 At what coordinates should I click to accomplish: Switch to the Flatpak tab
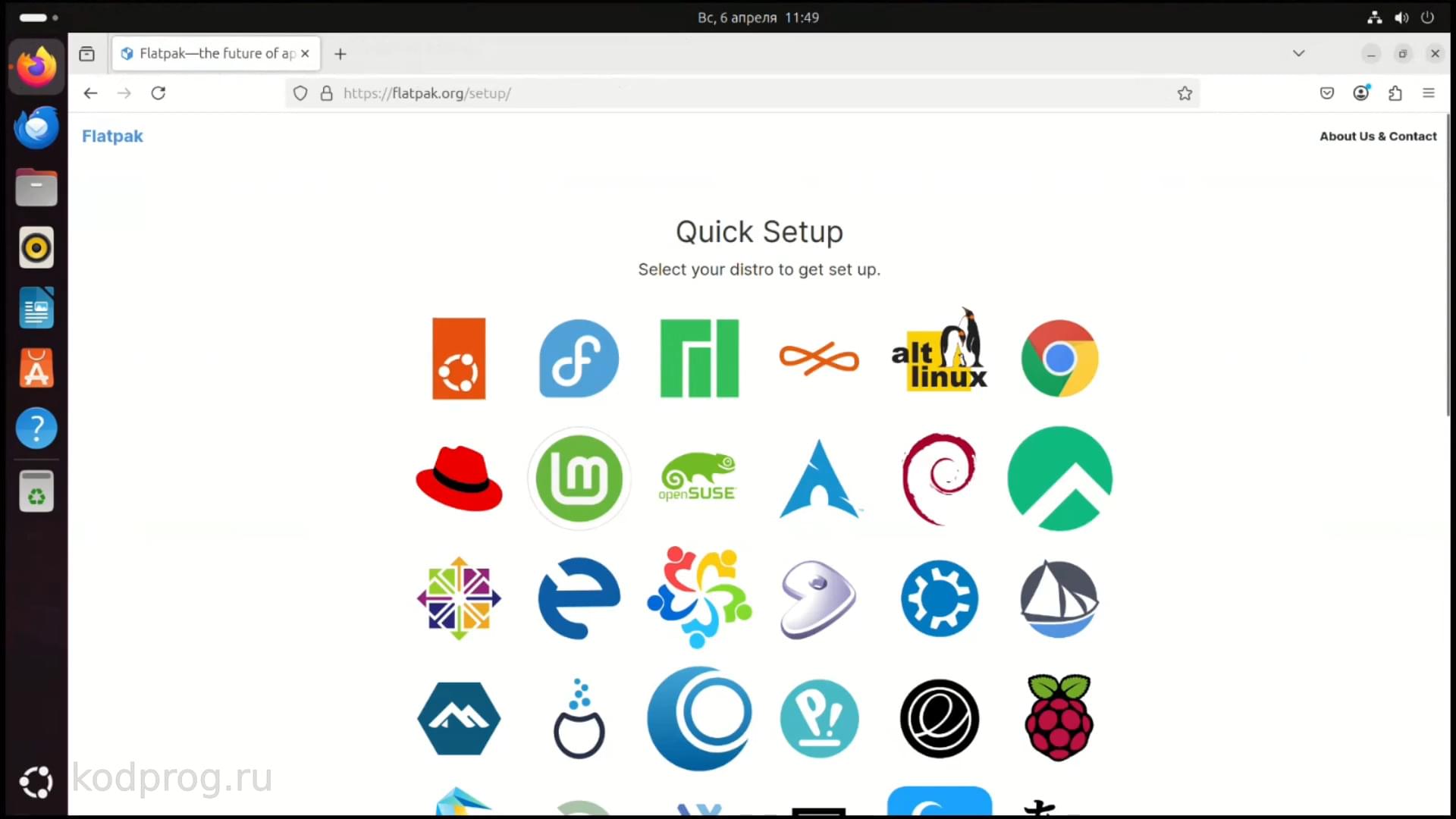click(x=216, y=54)
